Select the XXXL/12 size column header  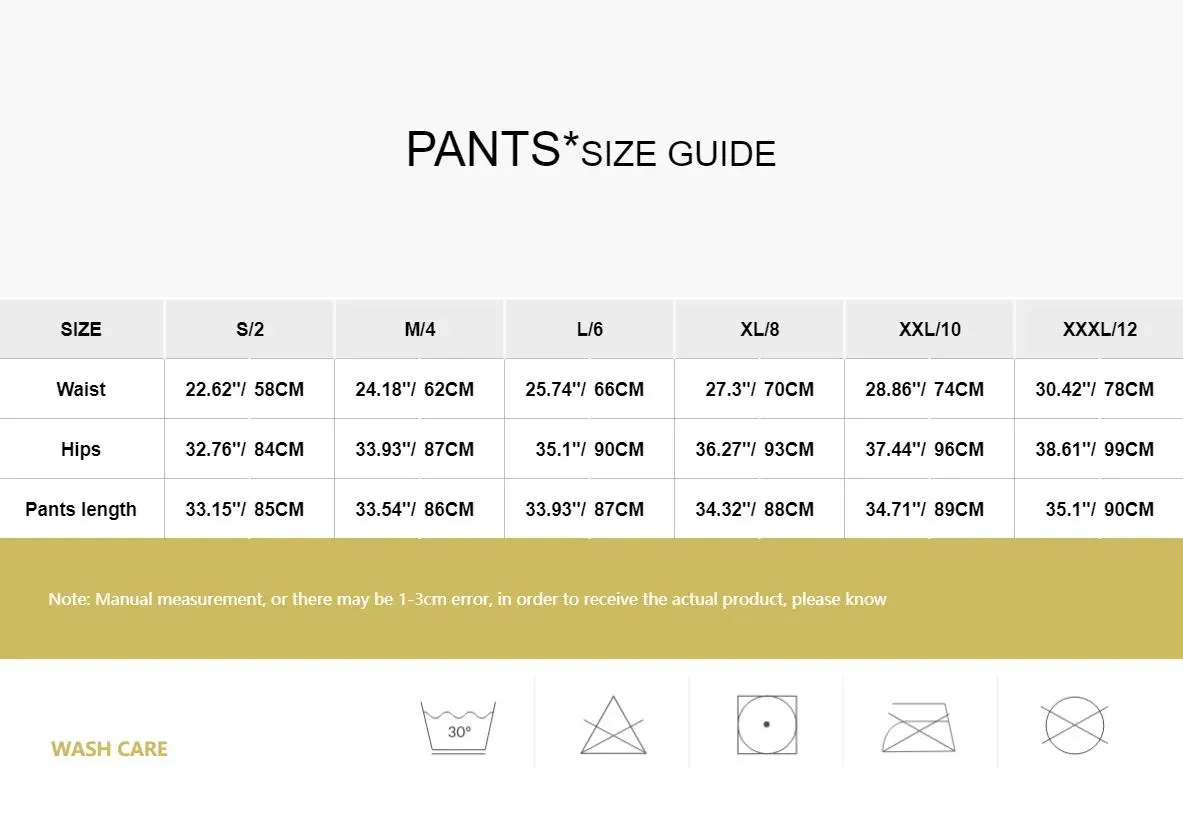pyautogui.click(x=1100, y=329)
